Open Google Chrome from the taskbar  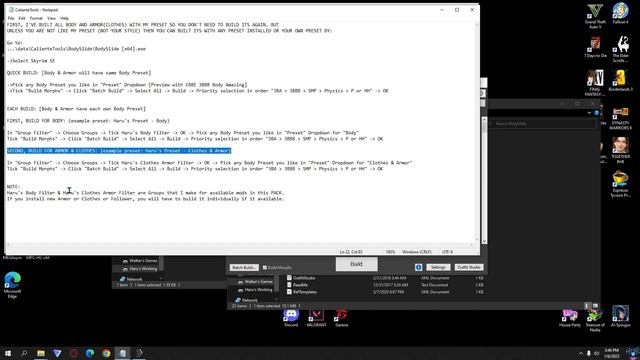coord(106,353)
